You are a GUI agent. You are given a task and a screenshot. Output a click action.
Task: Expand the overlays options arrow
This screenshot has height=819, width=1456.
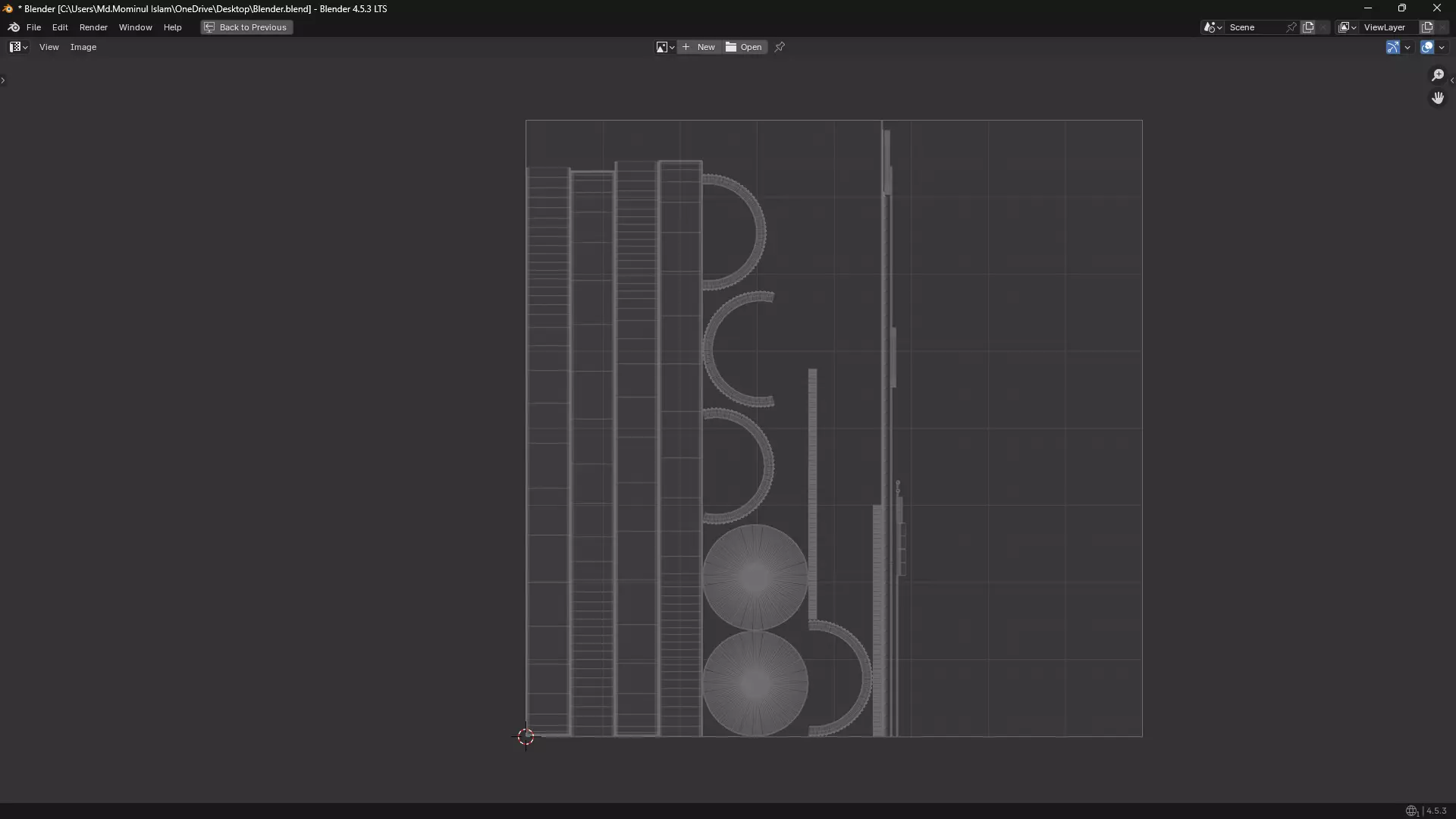pyautogui.click(x=1442, y=47)
